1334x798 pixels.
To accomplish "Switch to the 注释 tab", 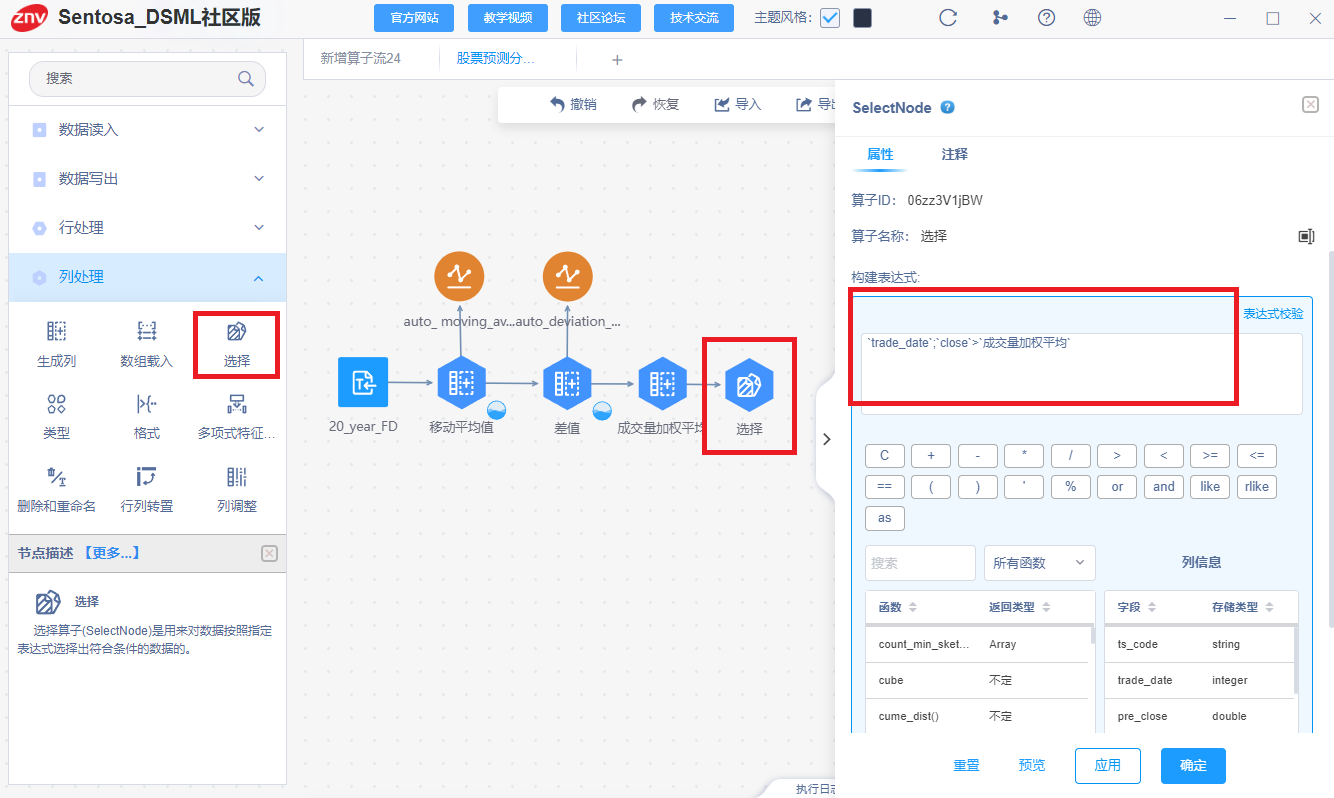I will (x=955, y=155).
